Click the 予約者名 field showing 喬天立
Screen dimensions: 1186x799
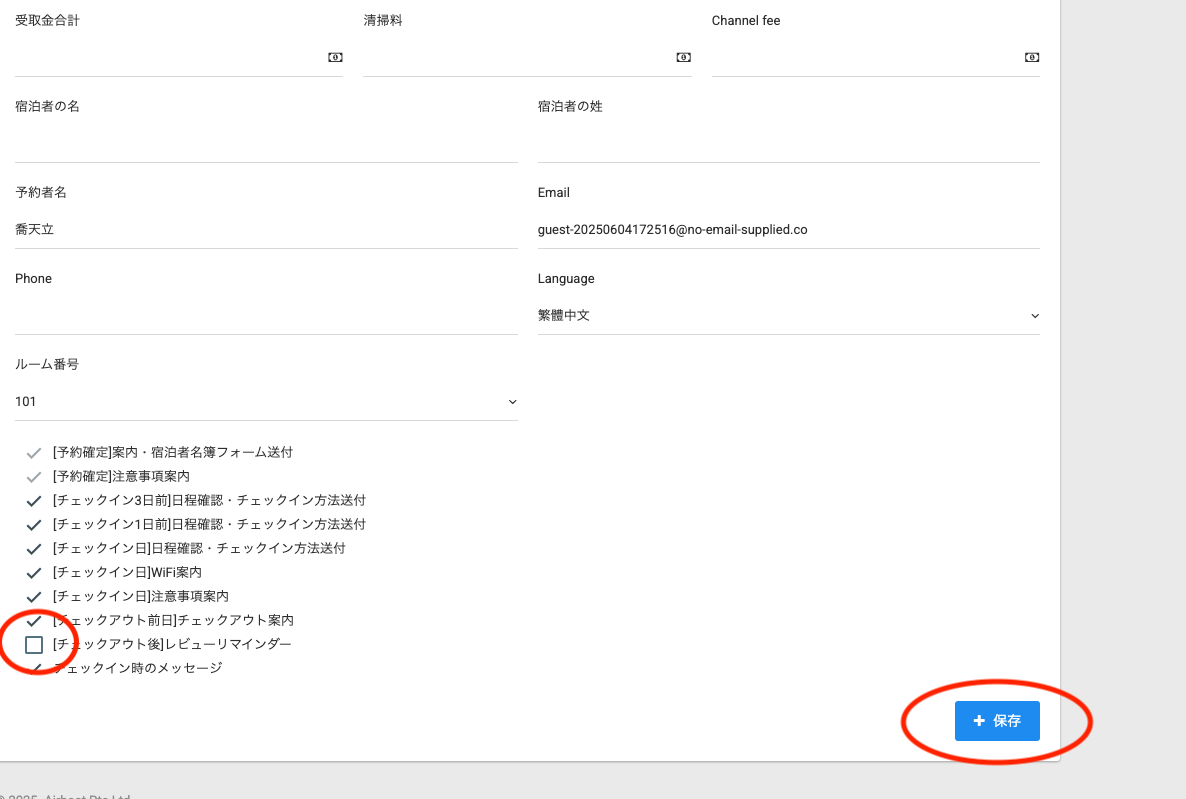point(265,230)
